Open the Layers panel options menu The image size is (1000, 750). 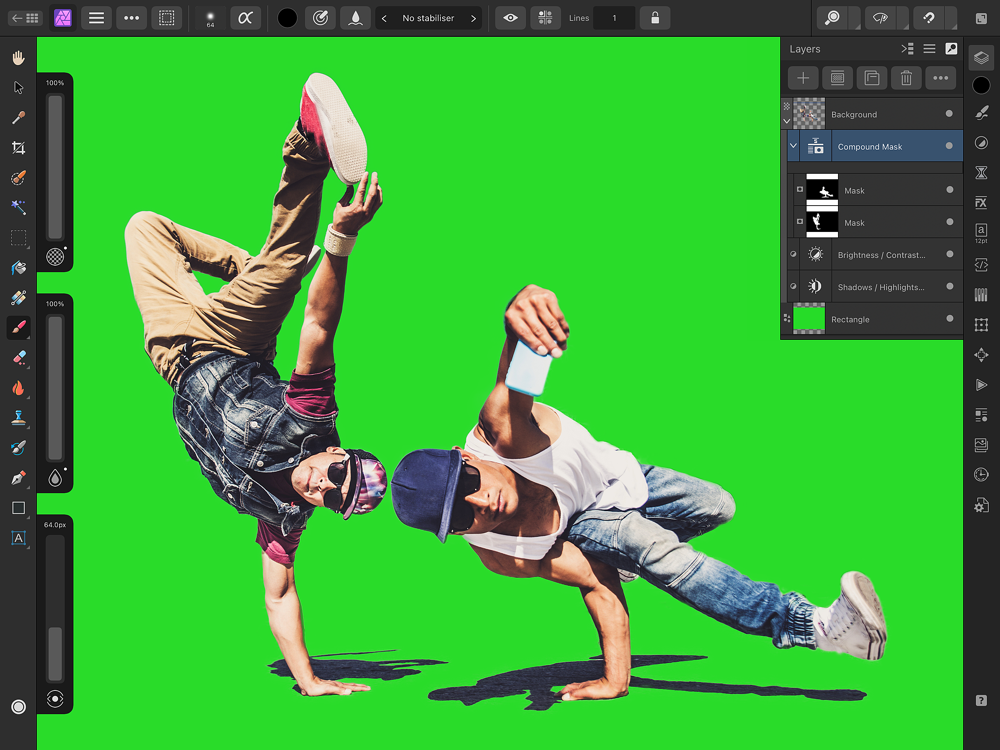[929, 49]
